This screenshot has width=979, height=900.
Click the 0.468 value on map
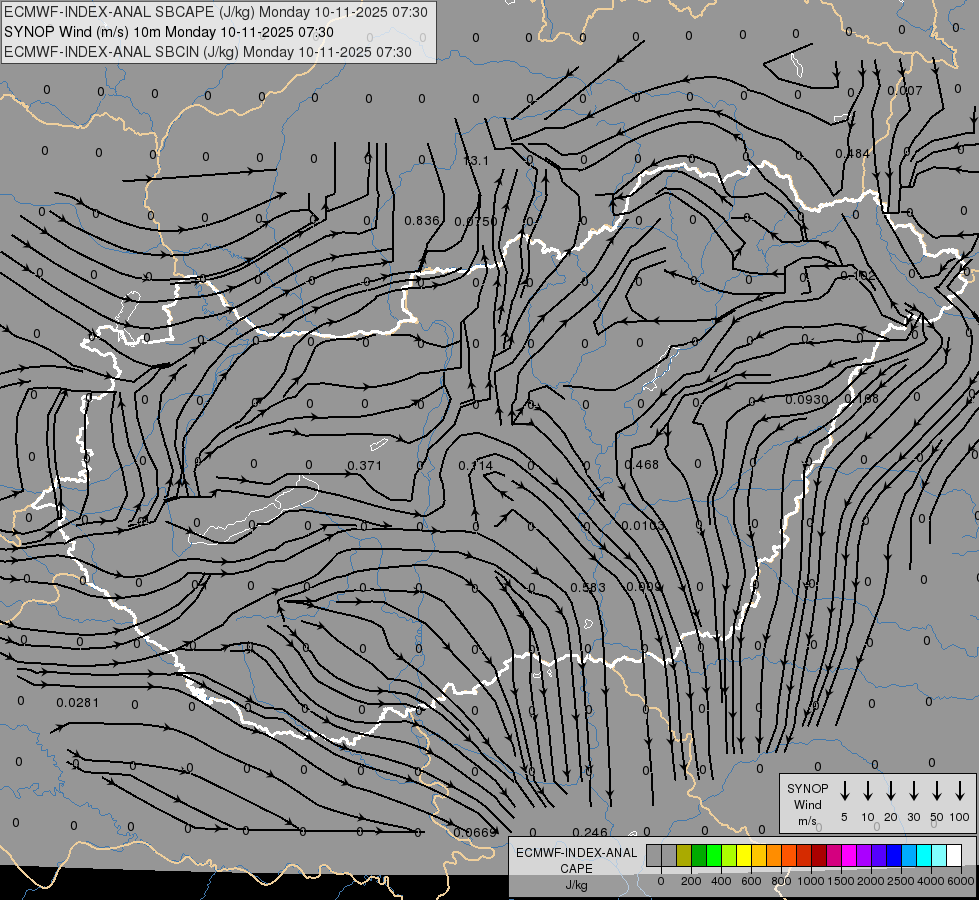(x=641, y=465)
